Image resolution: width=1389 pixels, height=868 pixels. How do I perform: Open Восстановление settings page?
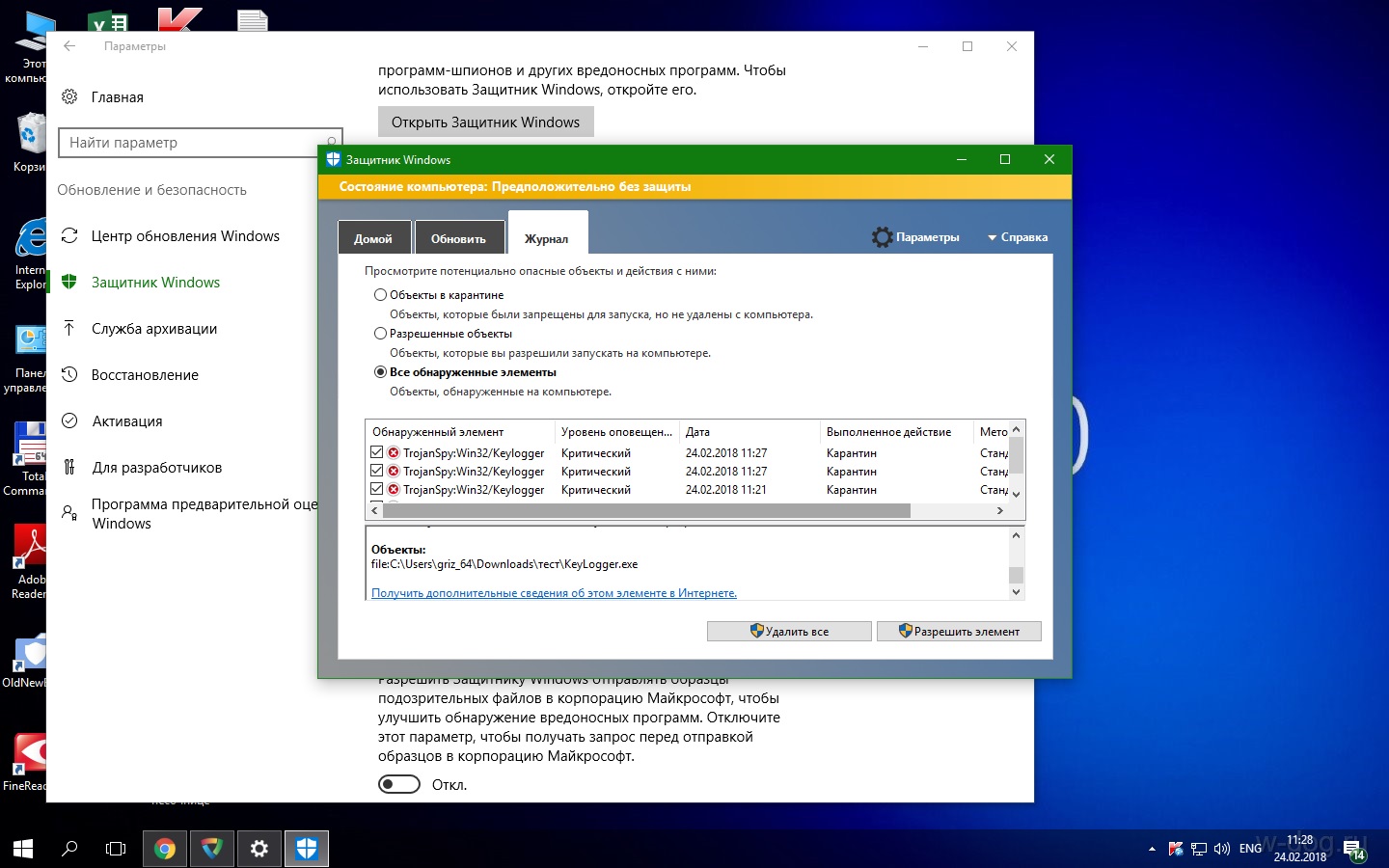coord(145,375)
